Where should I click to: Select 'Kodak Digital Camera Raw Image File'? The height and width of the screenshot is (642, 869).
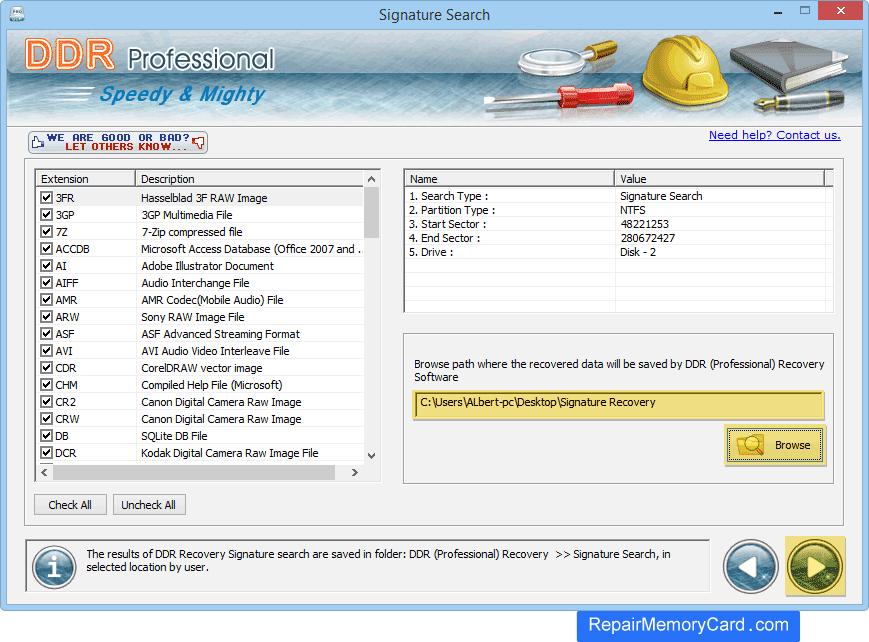coord(229,453)
